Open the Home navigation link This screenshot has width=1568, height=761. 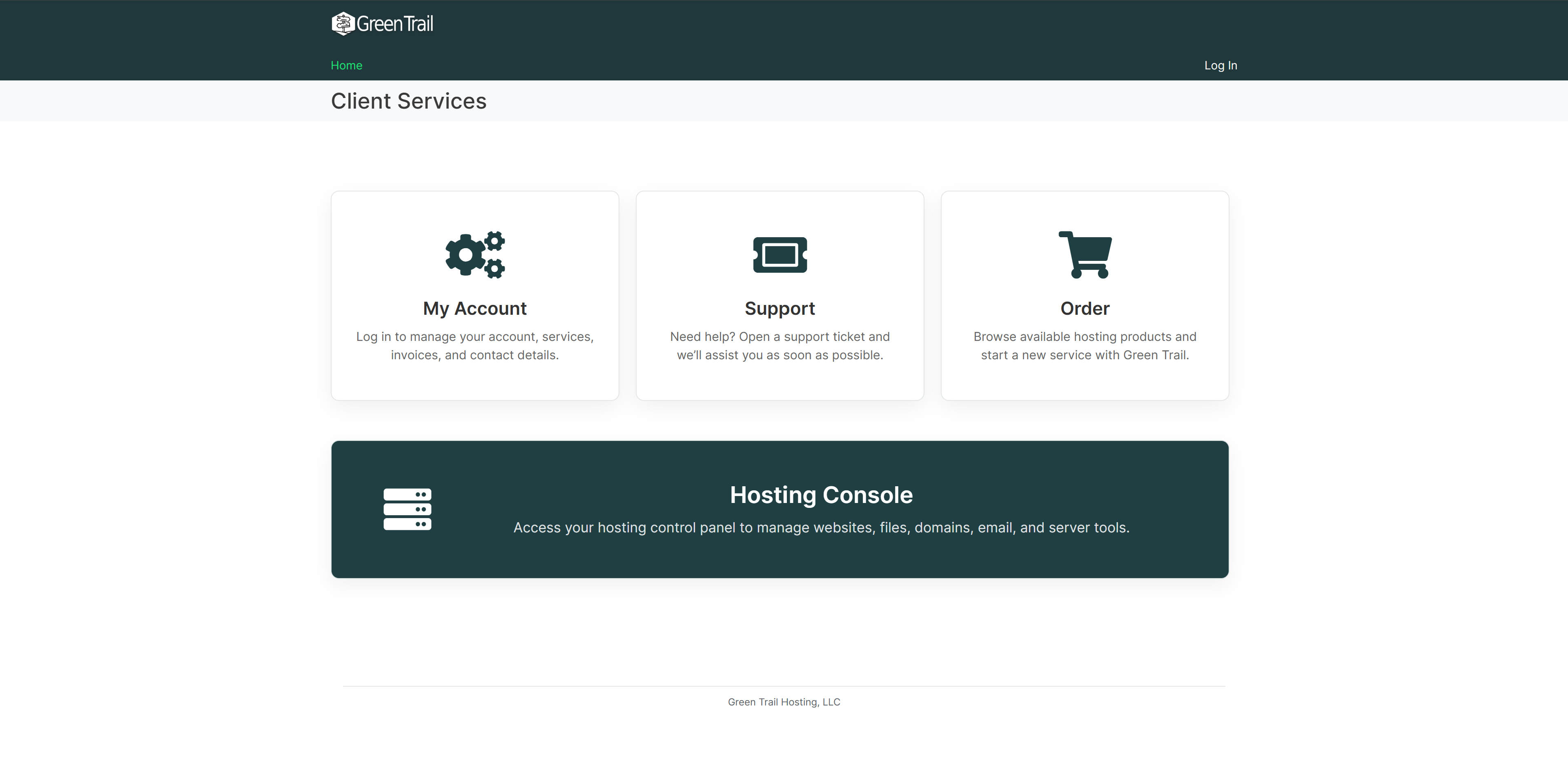pos(346,65)
